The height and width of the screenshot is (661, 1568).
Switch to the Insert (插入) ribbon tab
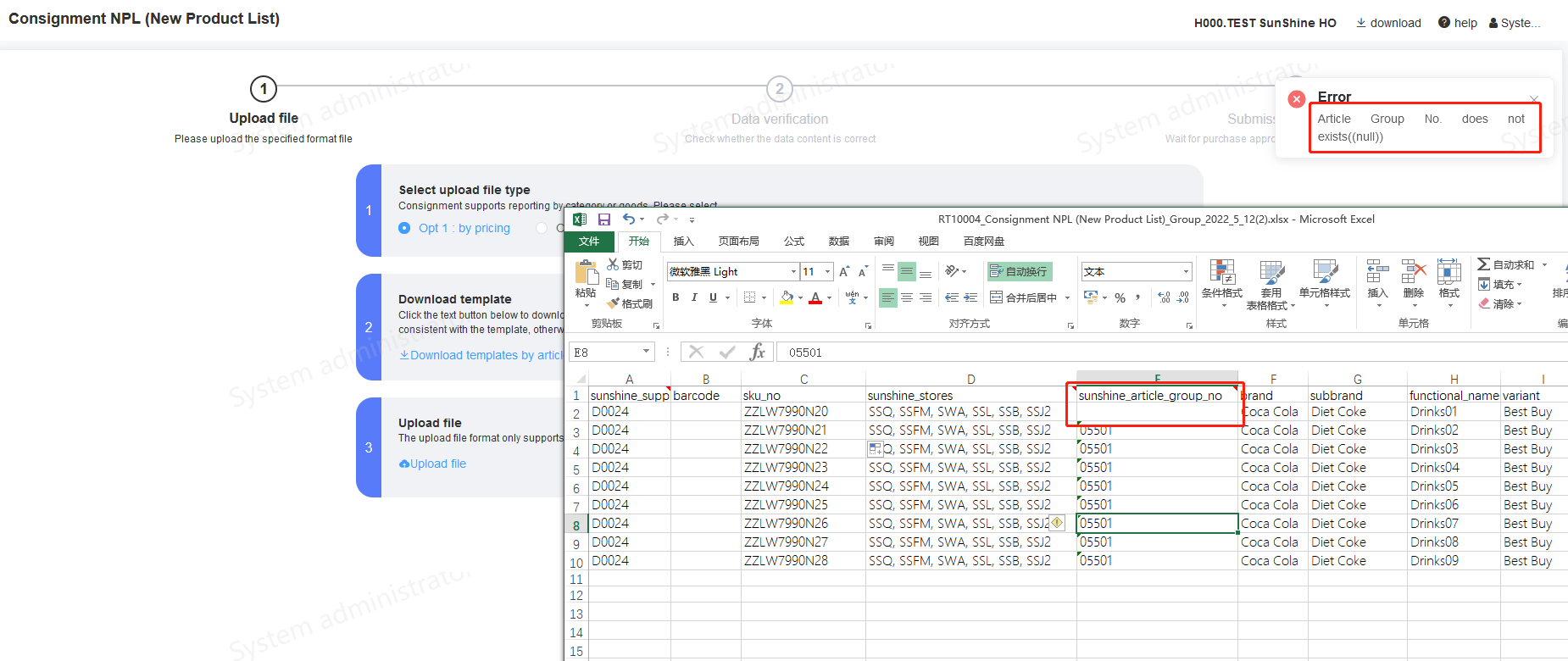(683, 242)
